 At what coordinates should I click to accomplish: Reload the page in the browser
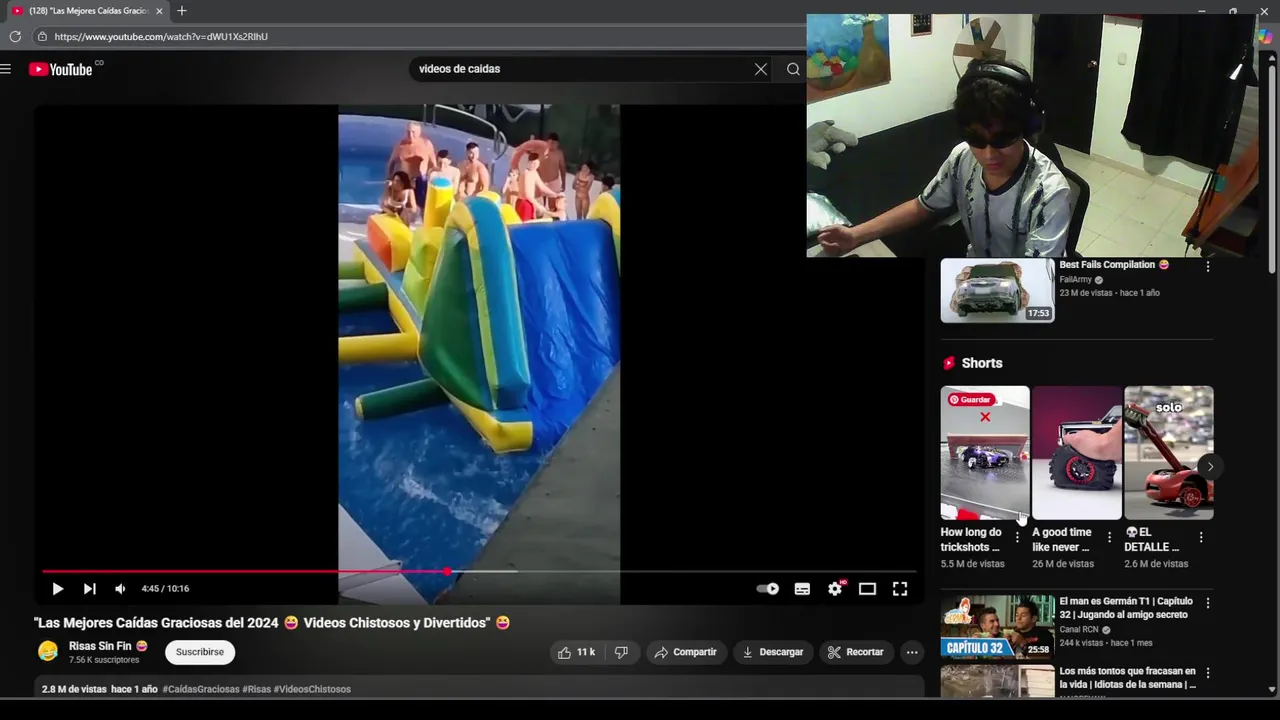15,36
